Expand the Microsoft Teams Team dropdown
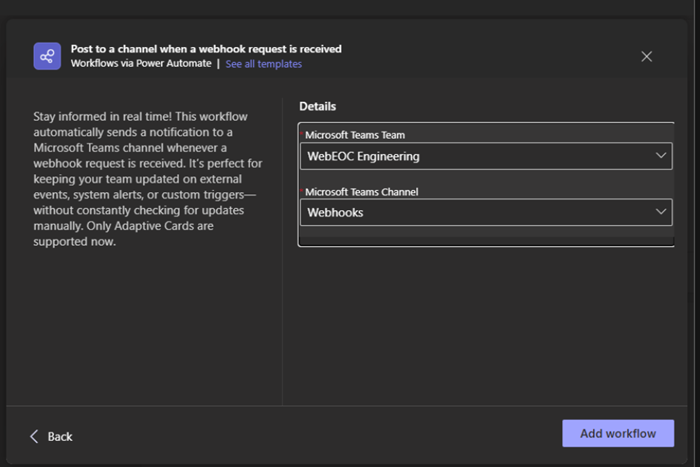This screenshot has height=467, width=700. [486, 156]
